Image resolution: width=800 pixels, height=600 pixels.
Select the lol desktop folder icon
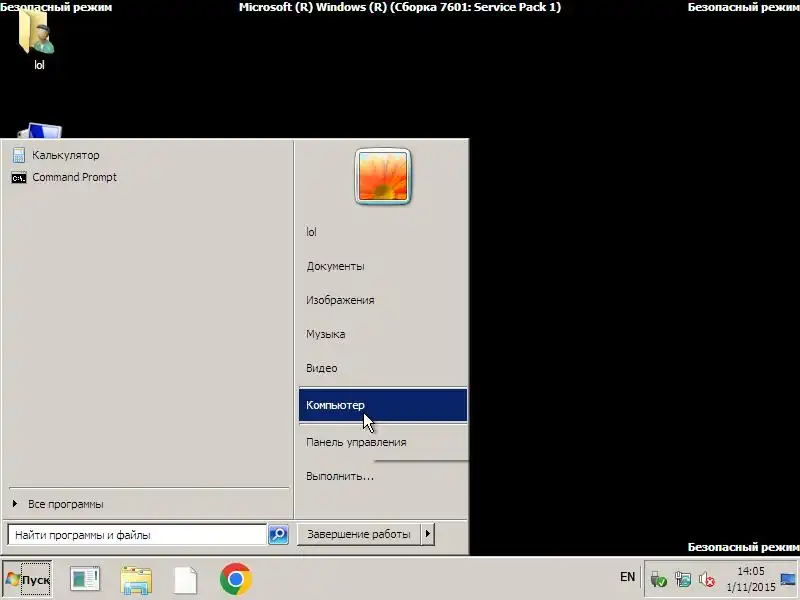tap(38, 39)
